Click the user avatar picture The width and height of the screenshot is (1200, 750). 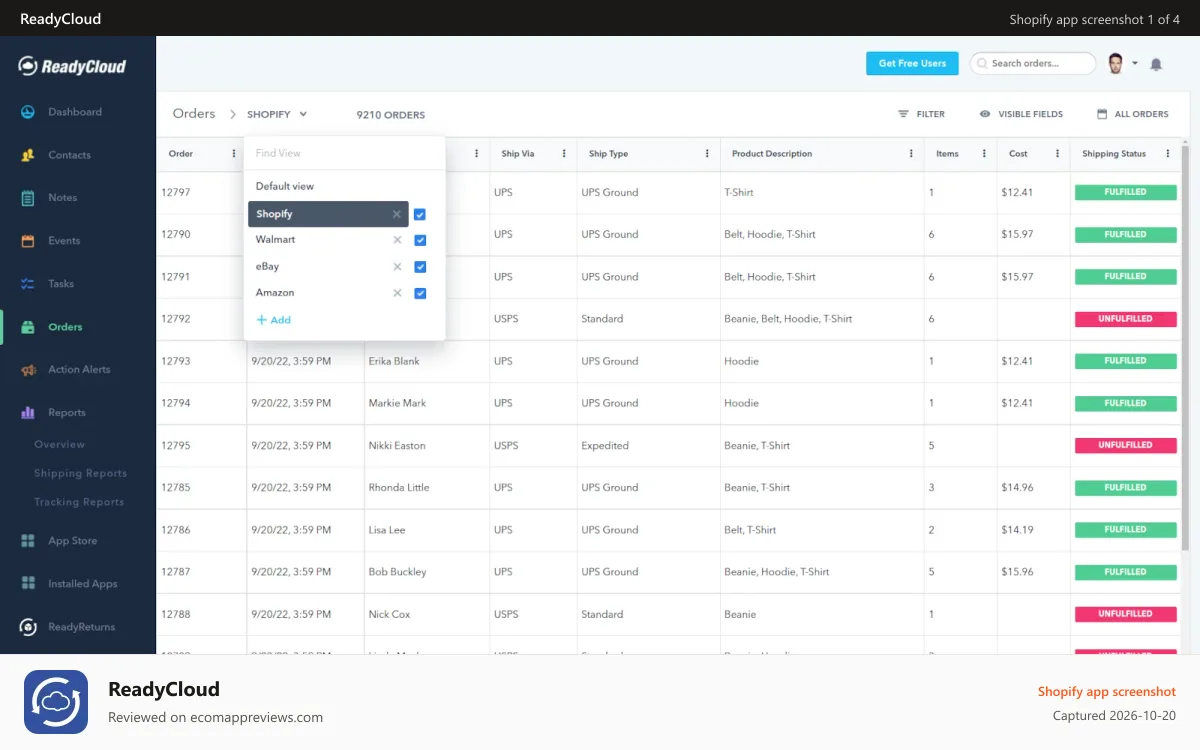[1116, 63]
